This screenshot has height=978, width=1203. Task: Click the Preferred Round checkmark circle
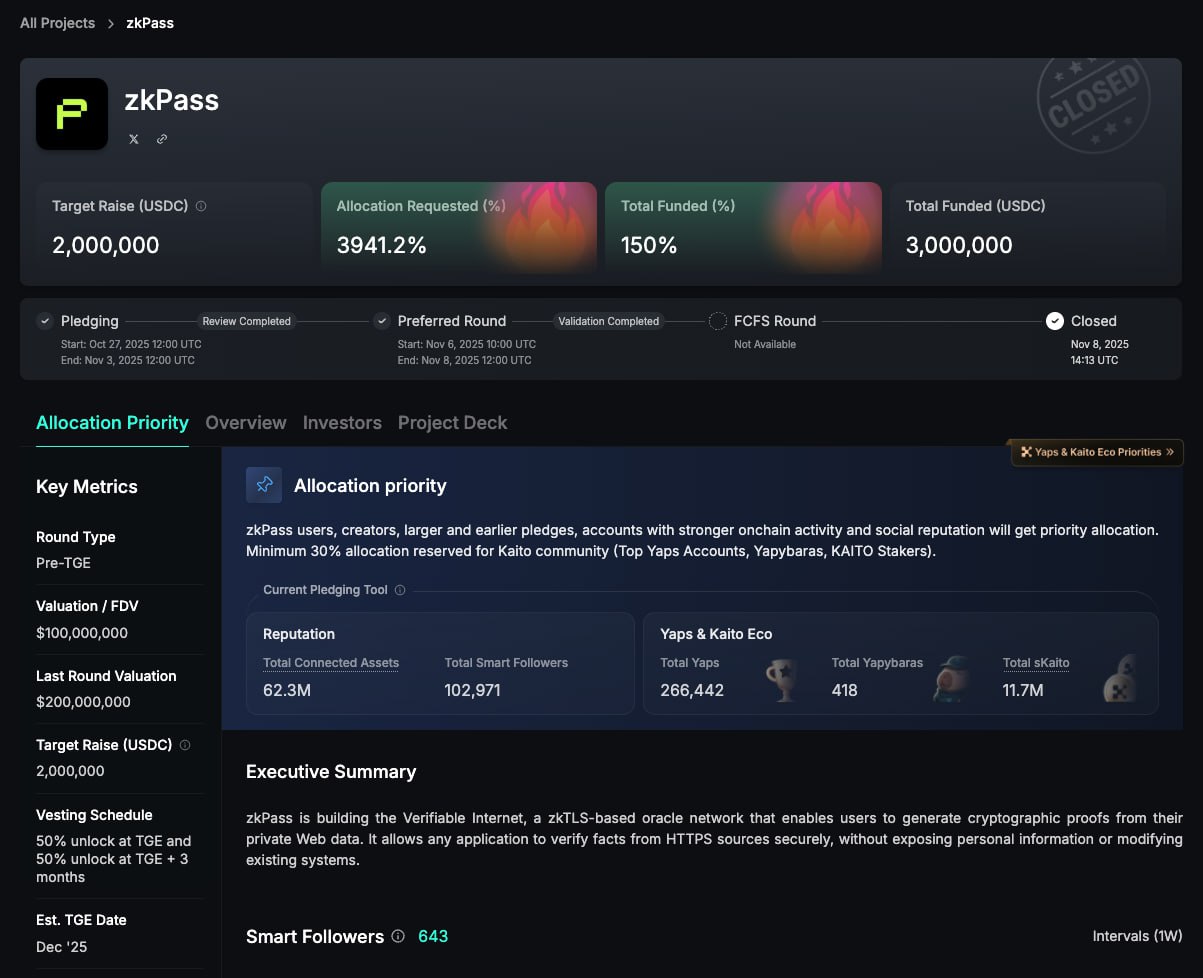pos(381,321)
